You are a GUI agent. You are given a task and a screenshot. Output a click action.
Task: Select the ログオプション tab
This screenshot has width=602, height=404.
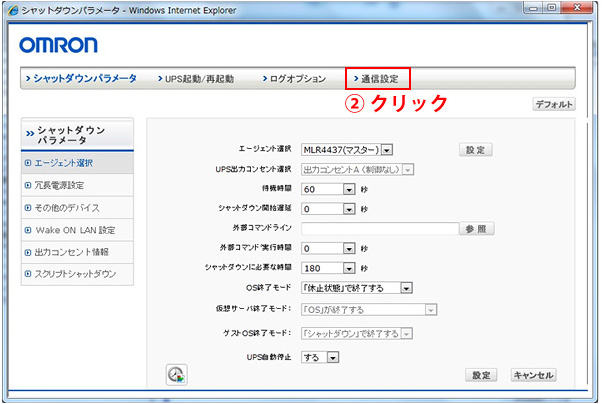tap(294, 78)
